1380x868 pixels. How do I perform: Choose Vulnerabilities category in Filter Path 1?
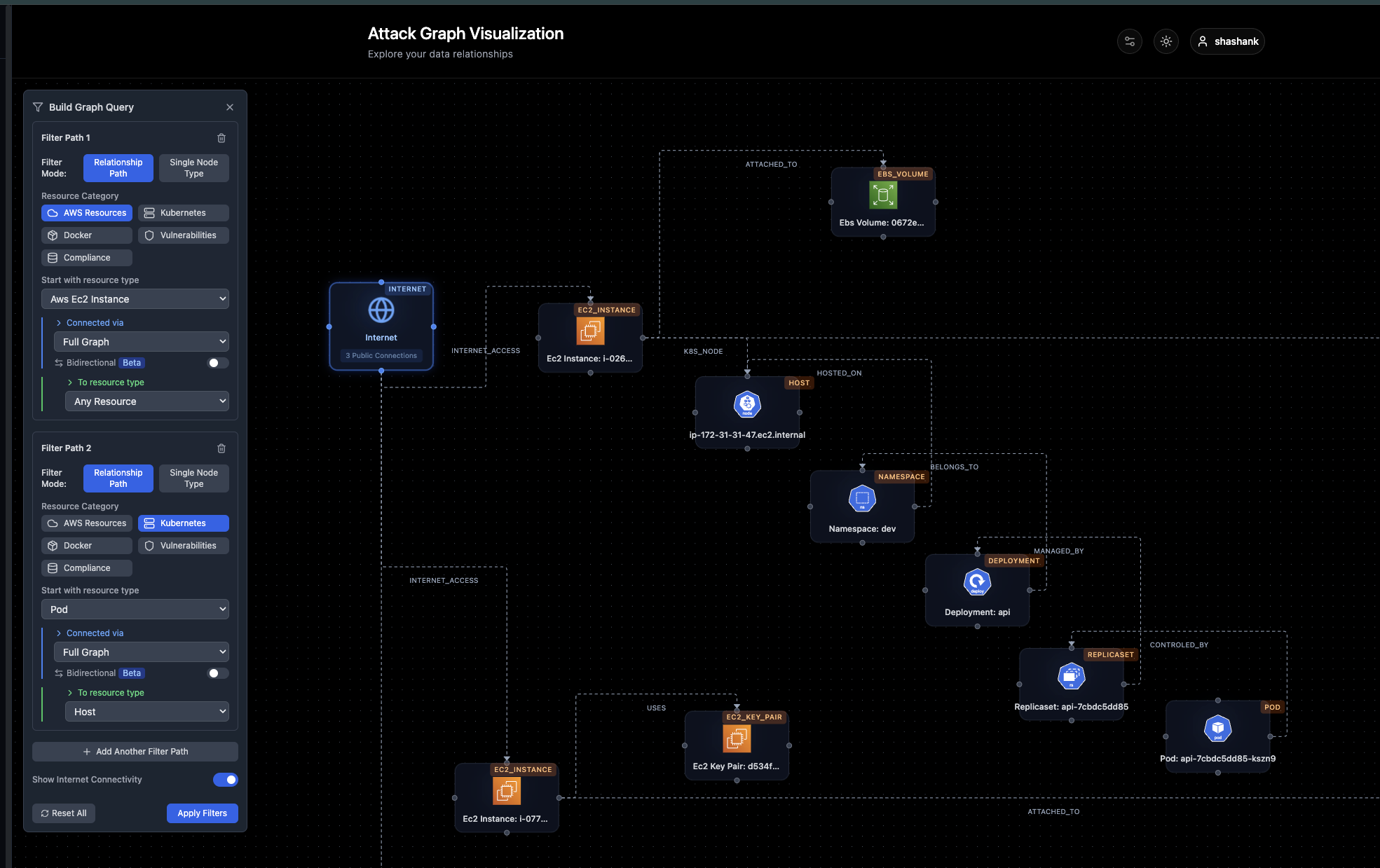click(184, 235)
